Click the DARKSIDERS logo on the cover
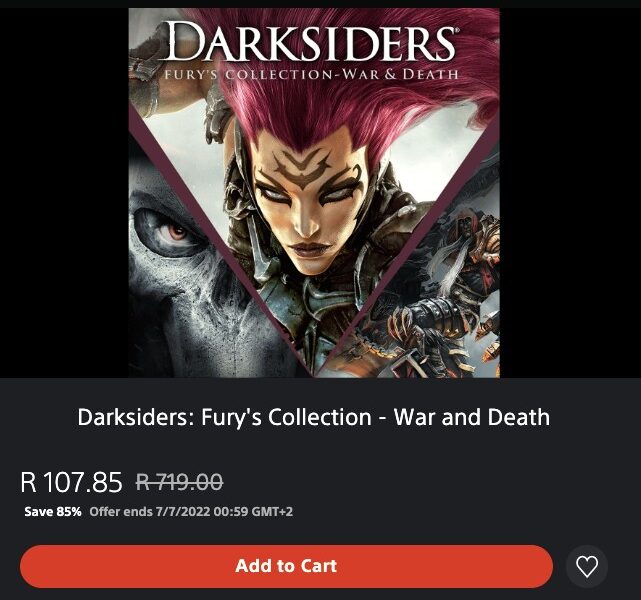 point(312,43)
